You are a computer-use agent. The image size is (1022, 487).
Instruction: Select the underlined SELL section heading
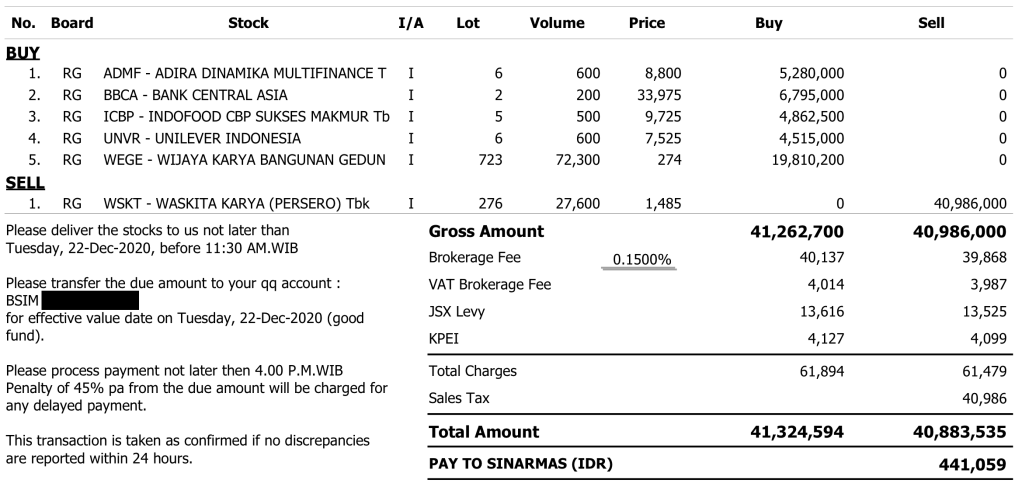(x=24, y=183)
